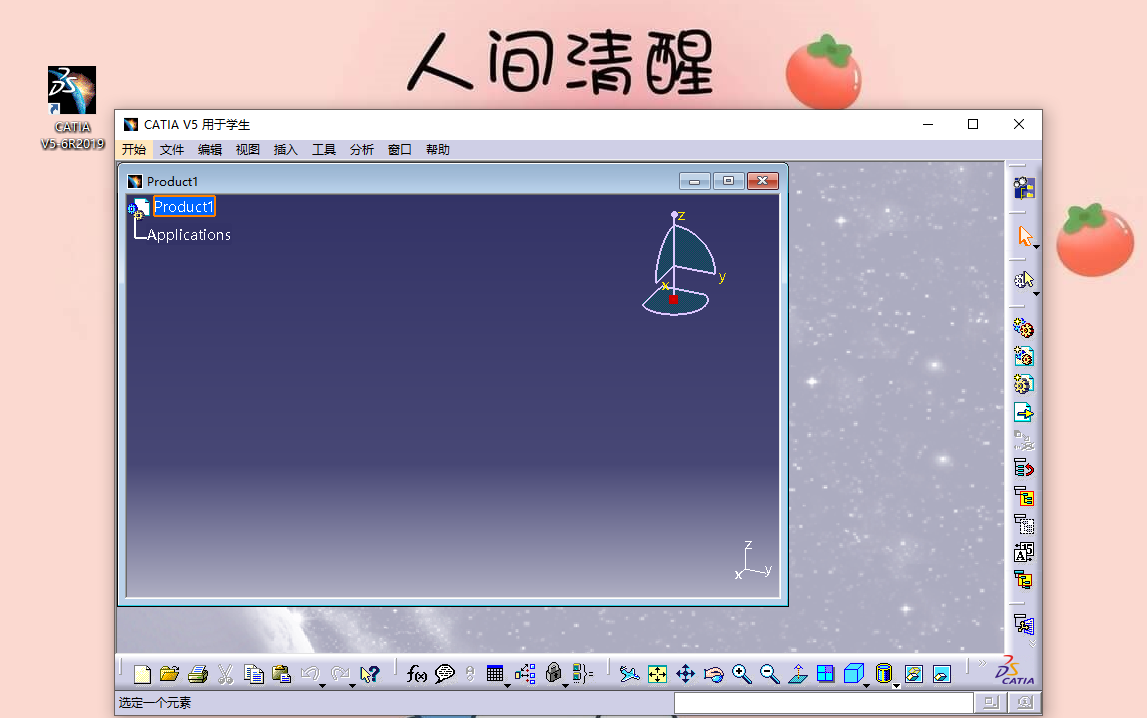The height and width of the screenshot is (718, 1147).
Task: Select Product1 node in specification tree
Action: pyautogui.click(x=184, y=207)
